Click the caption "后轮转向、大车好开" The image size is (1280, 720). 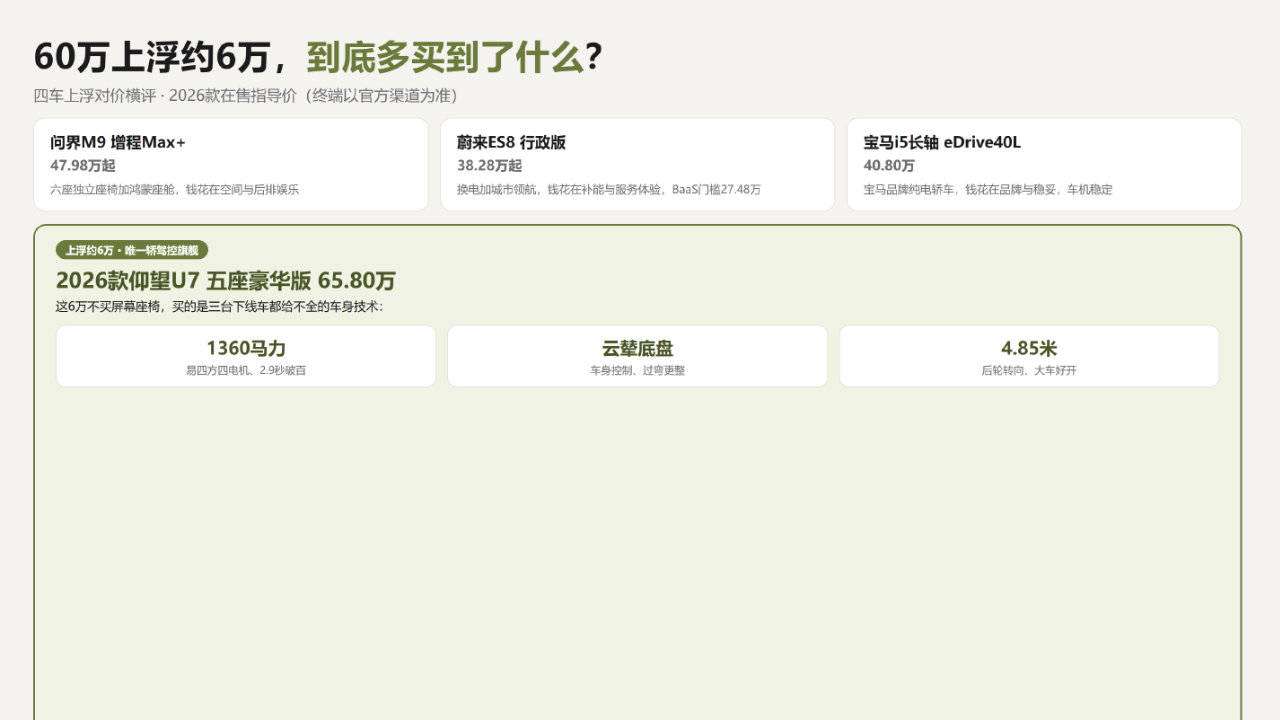(x=1029, y=370)
